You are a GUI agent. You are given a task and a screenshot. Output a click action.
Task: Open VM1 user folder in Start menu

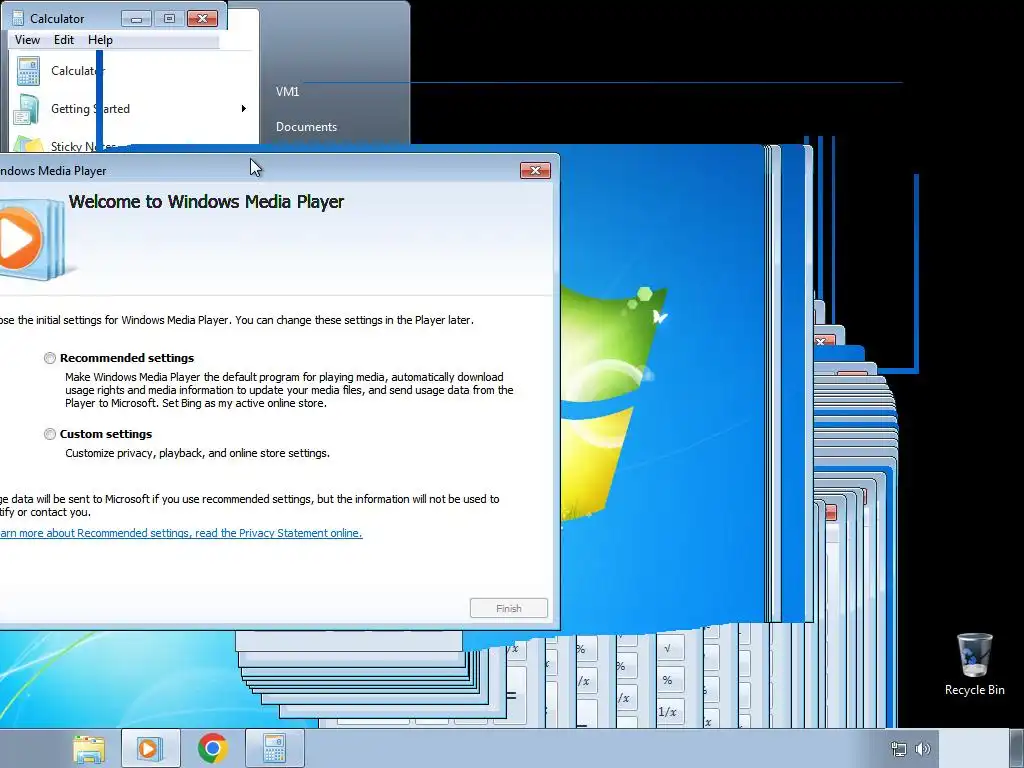pos(287,91)
